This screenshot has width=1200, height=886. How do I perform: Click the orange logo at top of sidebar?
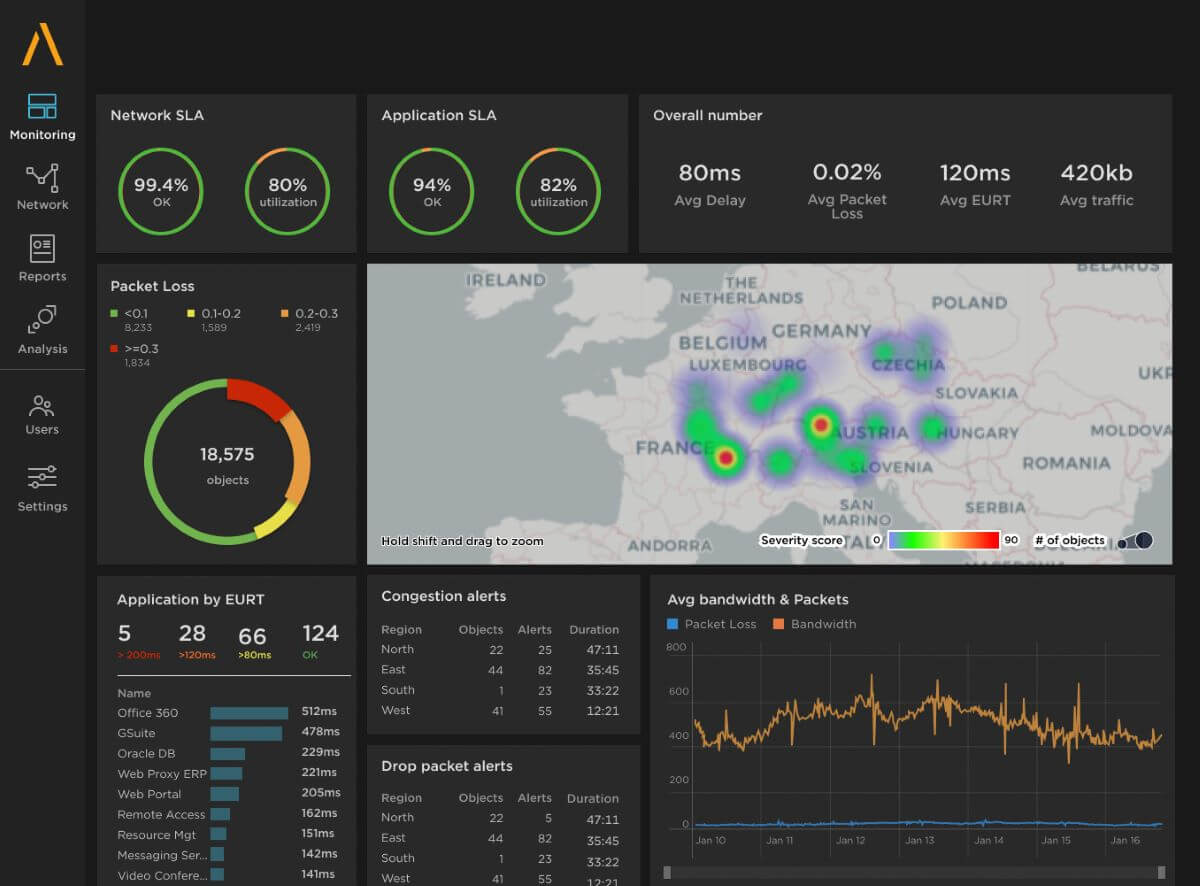(x=42, y=43)
